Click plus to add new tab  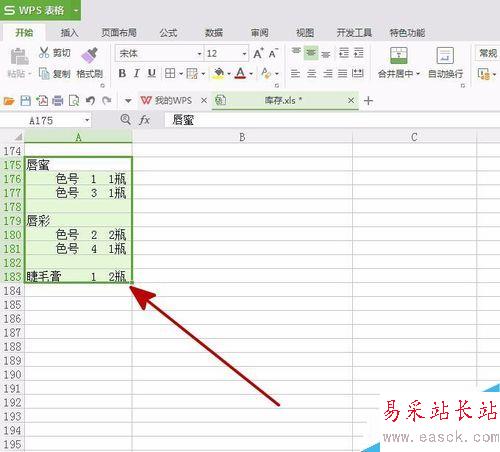[x=369, y=101]
